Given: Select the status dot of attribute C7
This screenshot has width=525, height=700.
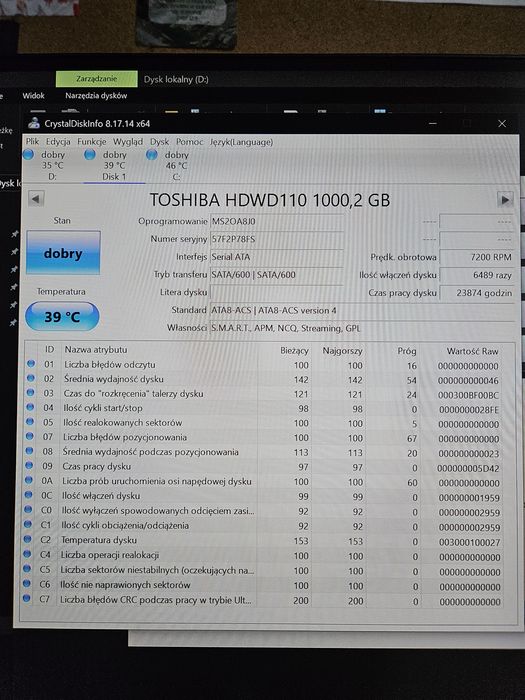Looking at the screenshot, I should (x=27, y=598).
